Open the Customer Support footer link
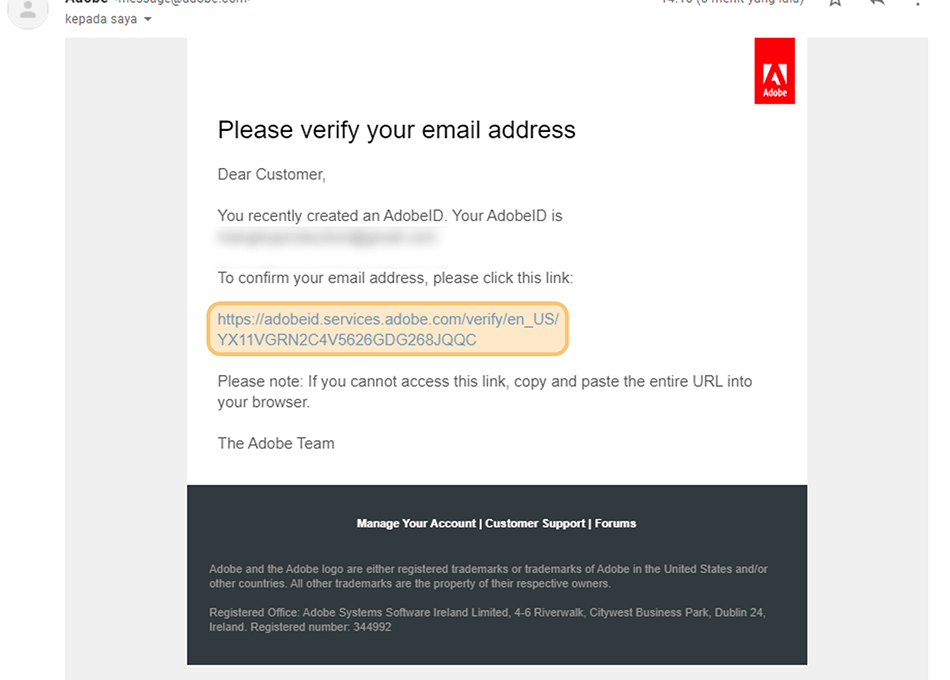 click(x=535, y=523)
